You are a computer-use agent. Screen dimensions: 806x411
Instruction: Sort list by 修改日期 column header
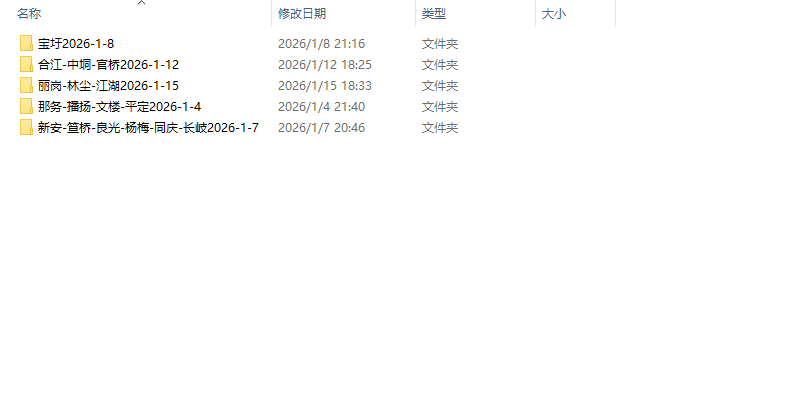coord(302,14)
